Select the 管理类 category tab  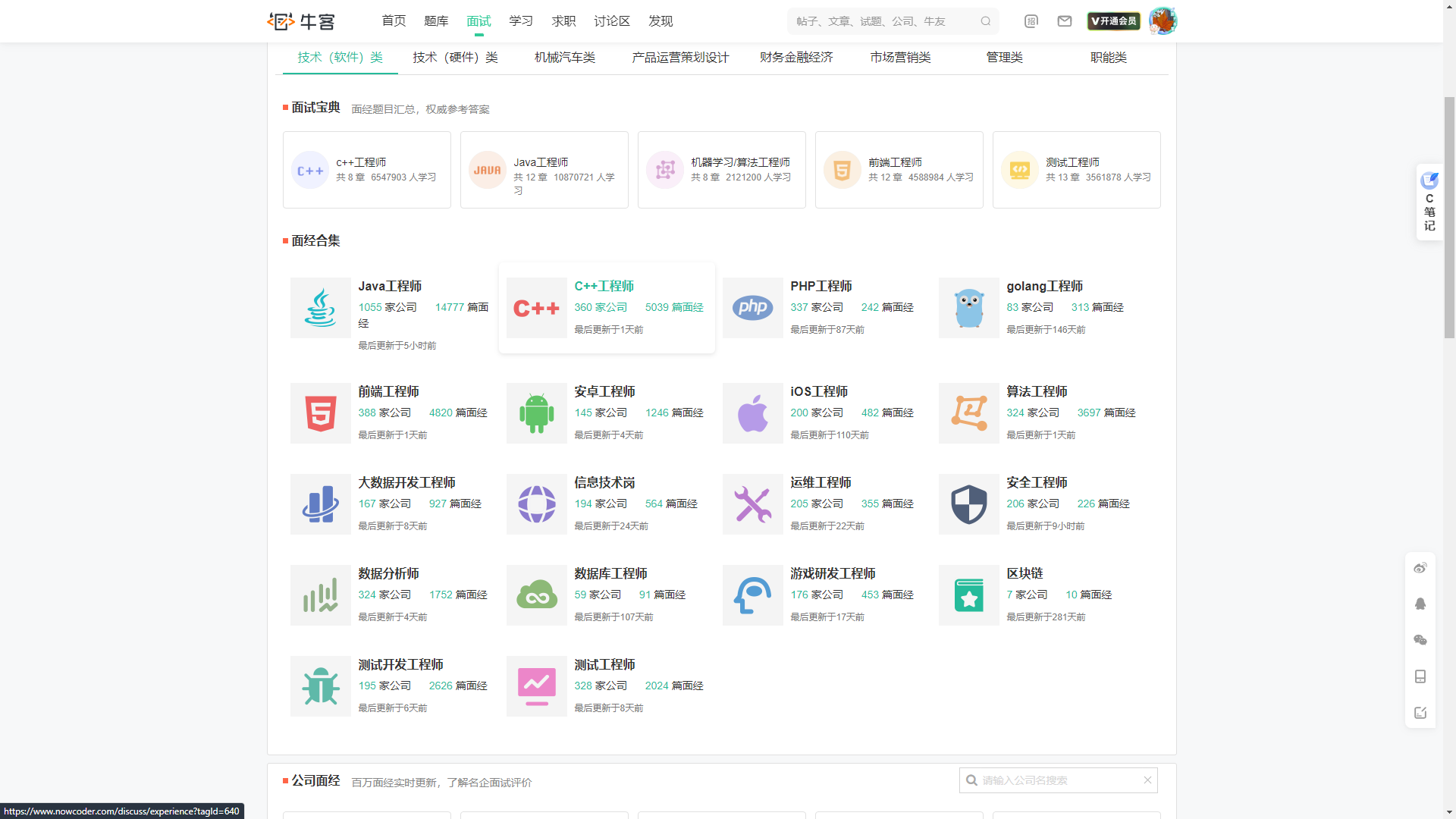pyautogui.click(x=1004, y=58)
